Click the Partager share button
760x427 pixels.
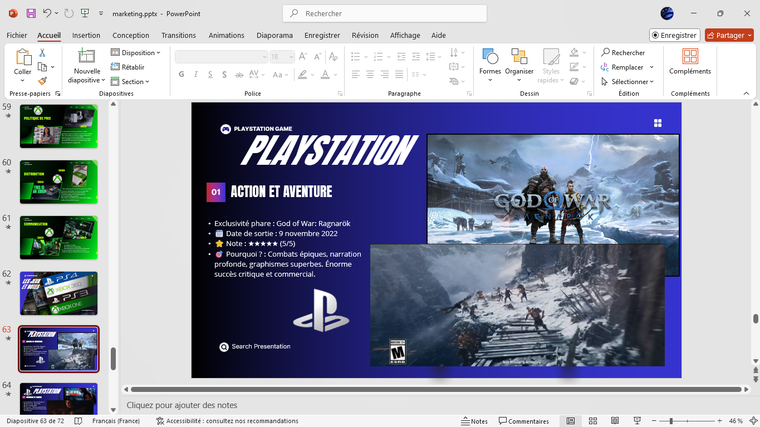click(729, 35)
